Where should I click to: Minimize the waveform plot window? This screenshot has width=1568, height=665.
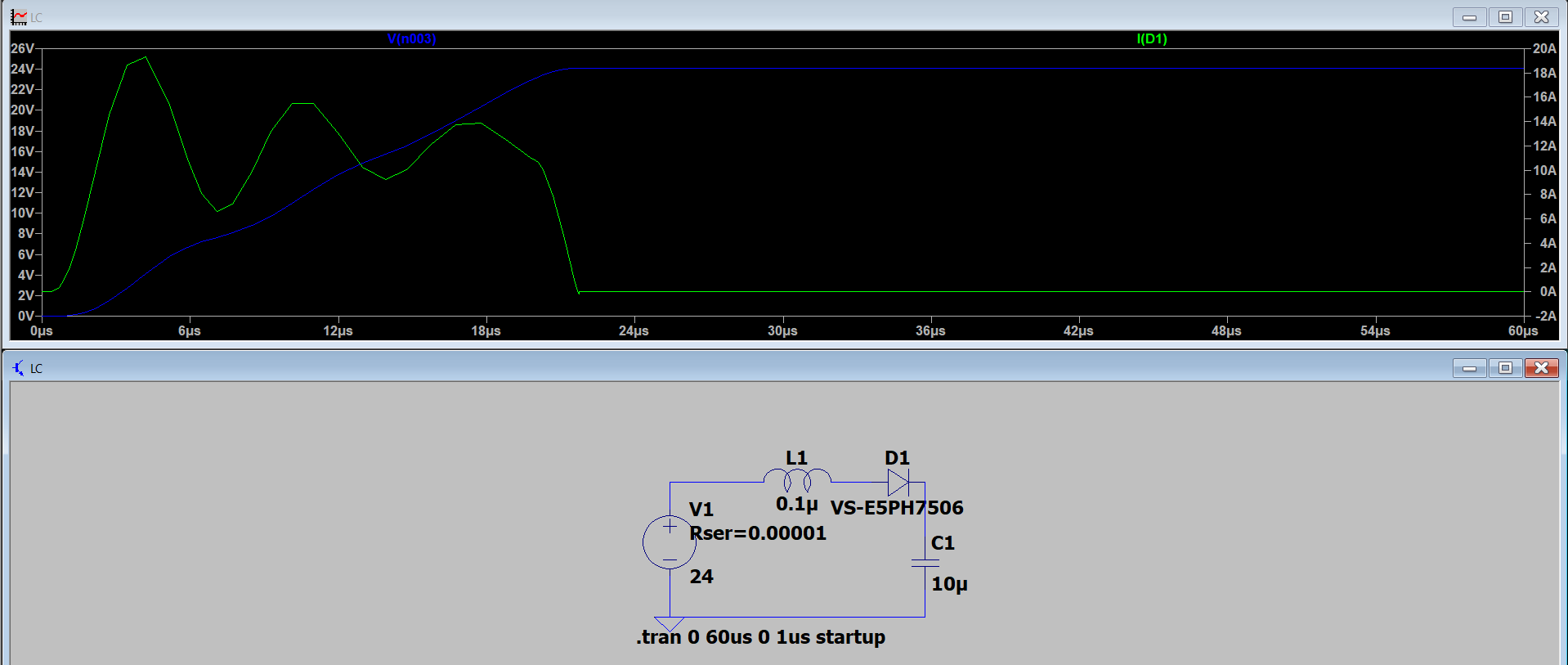tap(1469, 17)
